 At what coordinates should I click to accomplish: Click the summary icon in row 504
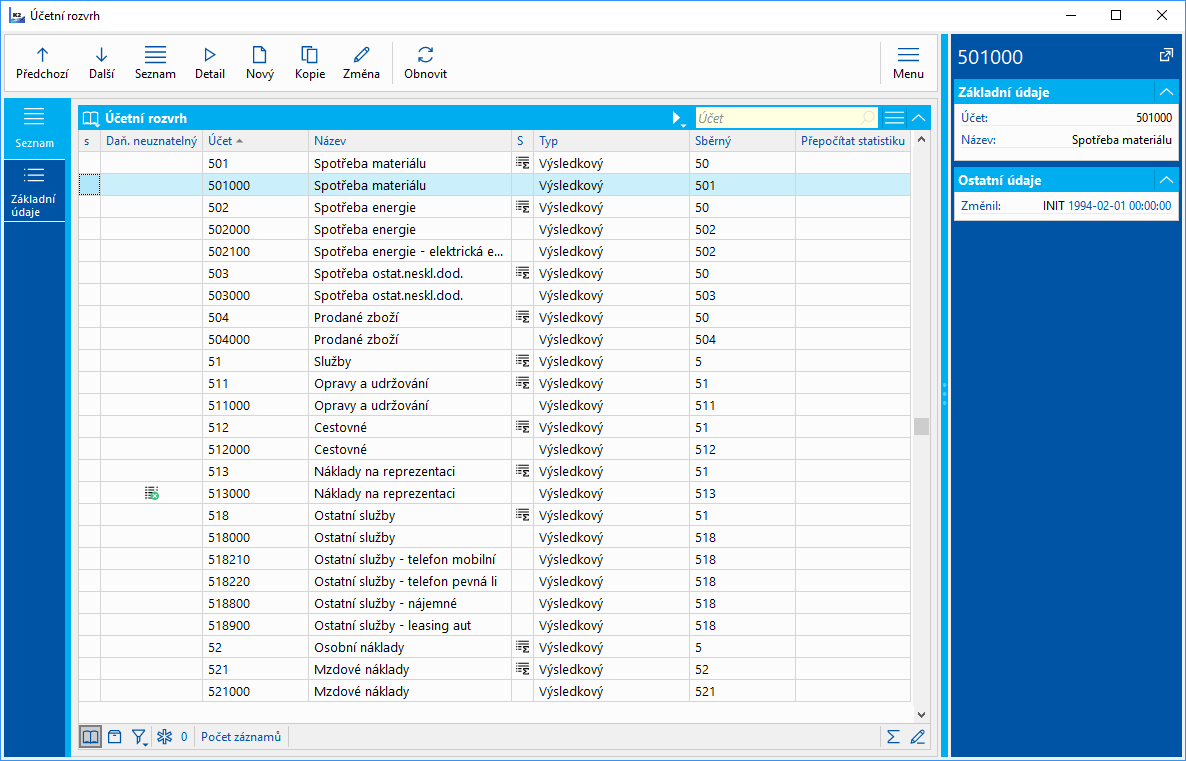point(522,316)
